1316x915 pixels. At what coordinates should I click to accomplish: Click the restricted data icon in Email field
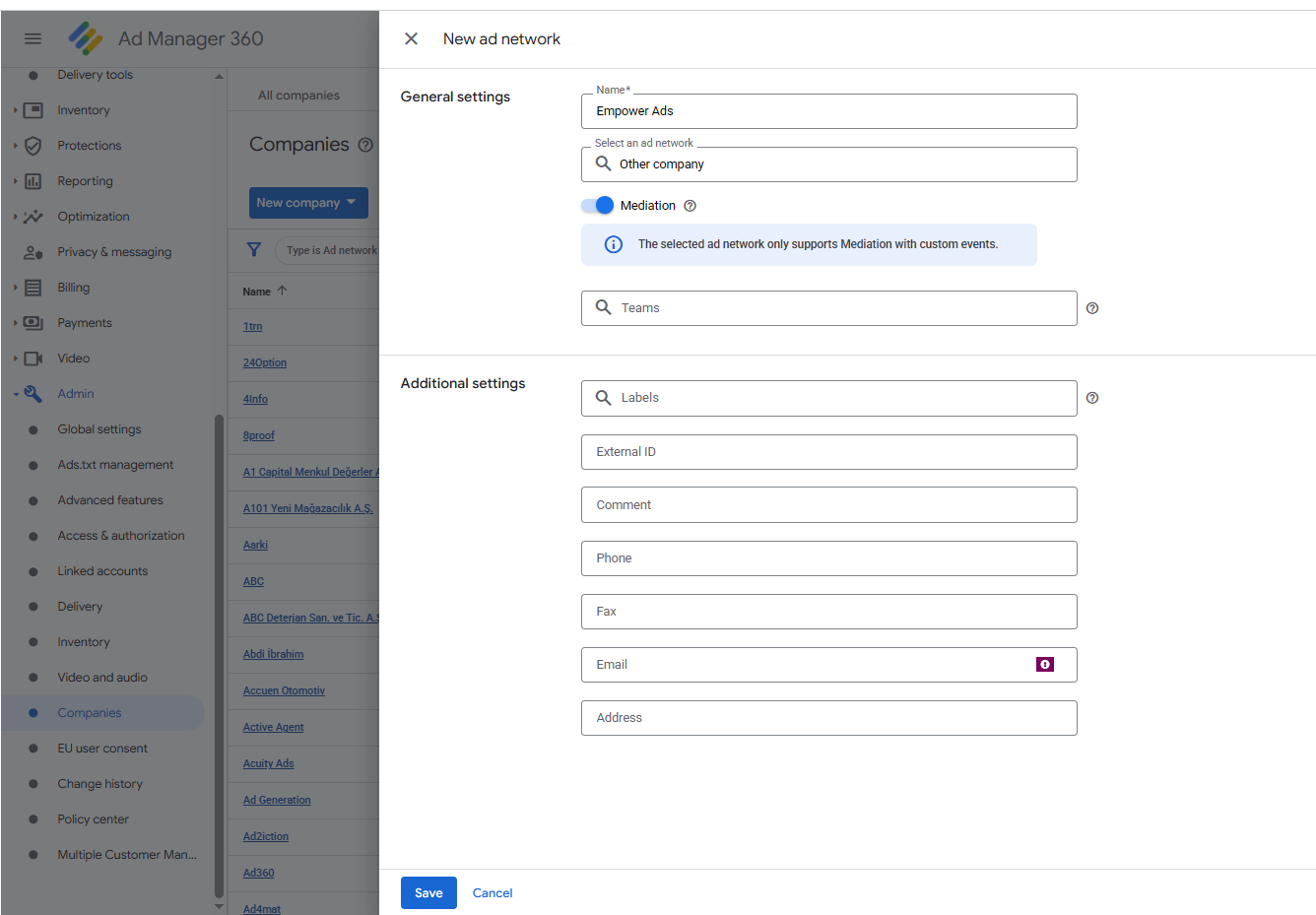[x=1044, y=665]
